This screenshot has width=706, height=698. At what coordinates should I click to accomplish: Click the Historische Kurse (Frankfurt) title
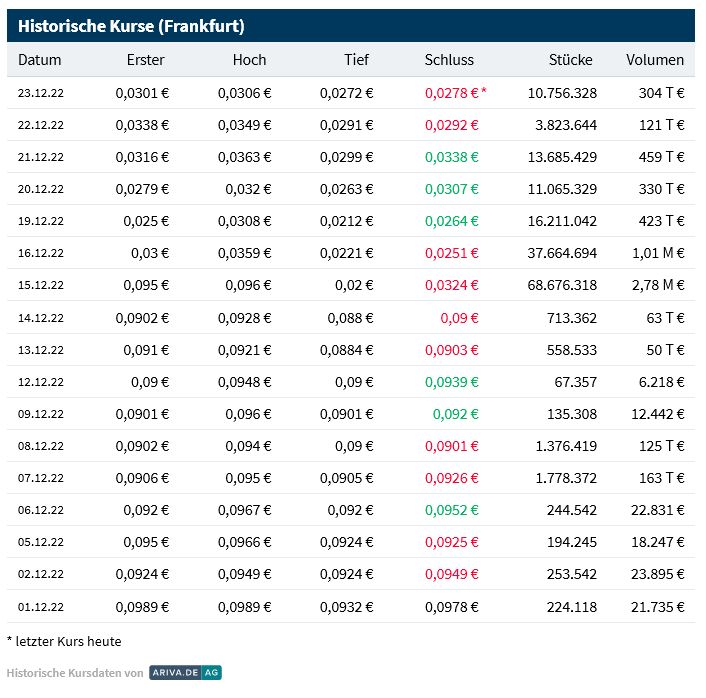(x=131, y=26)
